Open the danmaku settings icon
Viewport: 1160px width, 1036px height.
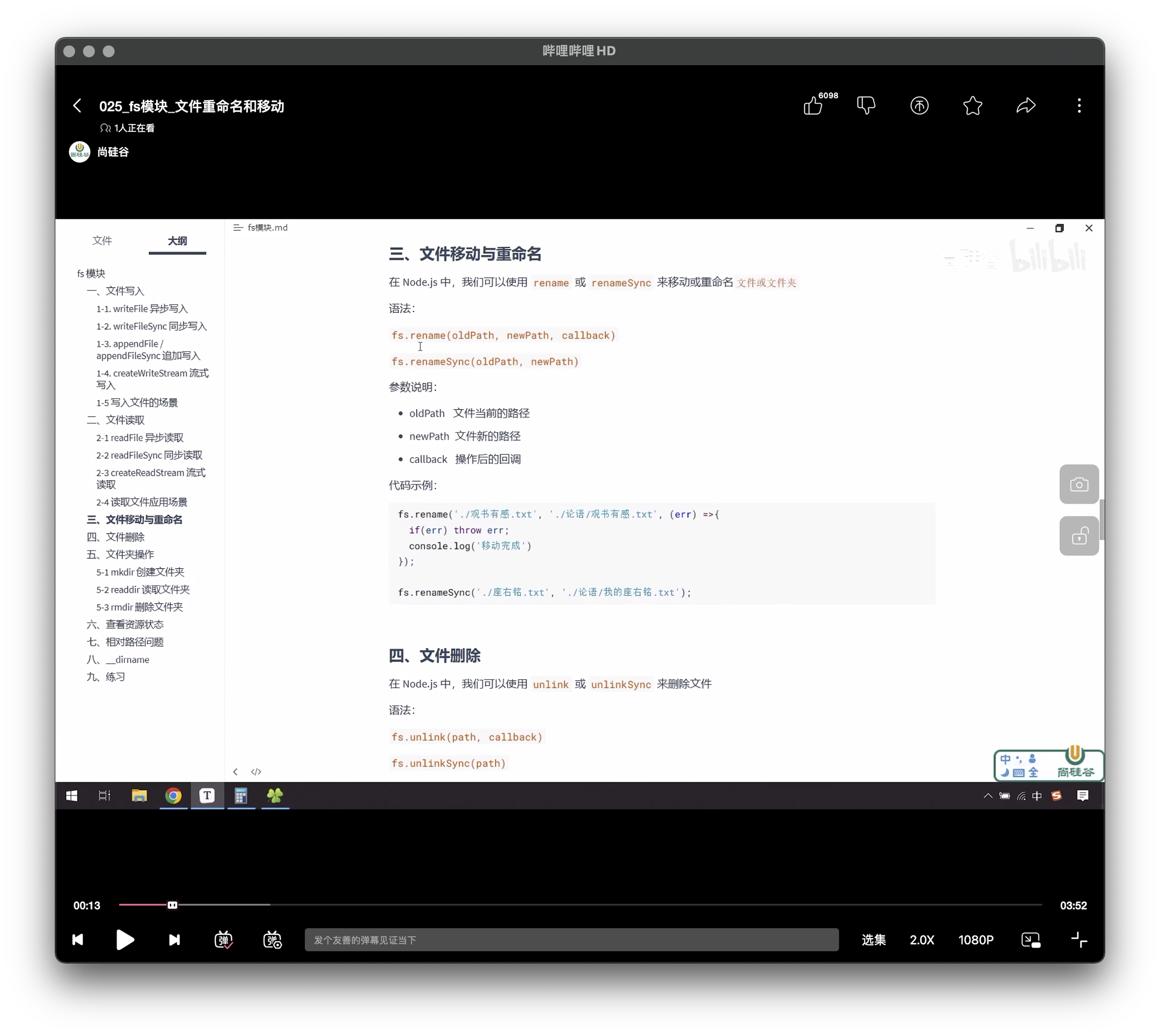click(x=272, y=940)
